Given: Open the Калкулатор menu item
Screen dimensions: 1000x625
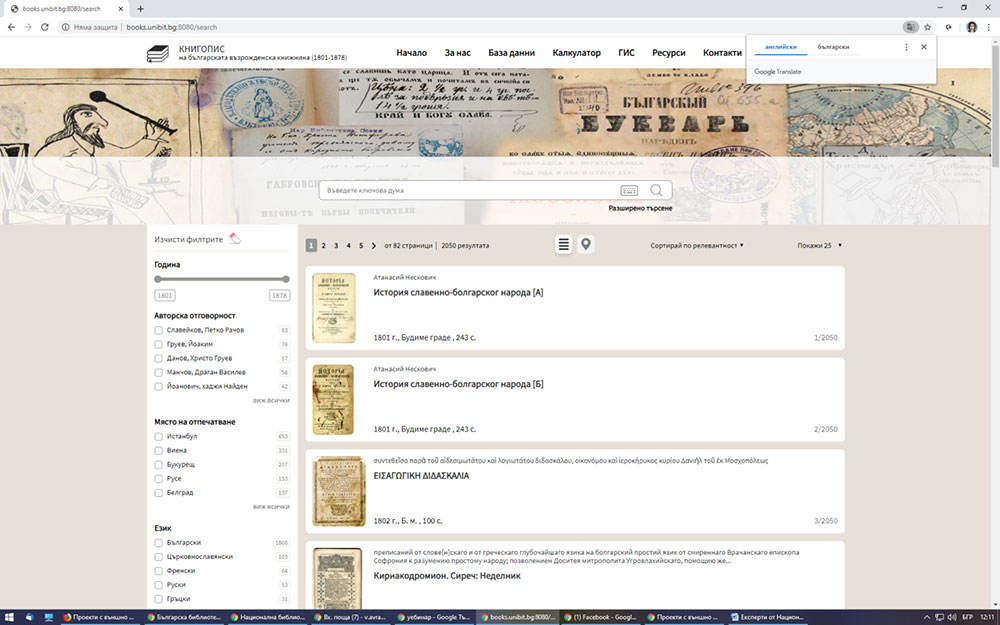Looking at the screenshot, I should 577,53.
